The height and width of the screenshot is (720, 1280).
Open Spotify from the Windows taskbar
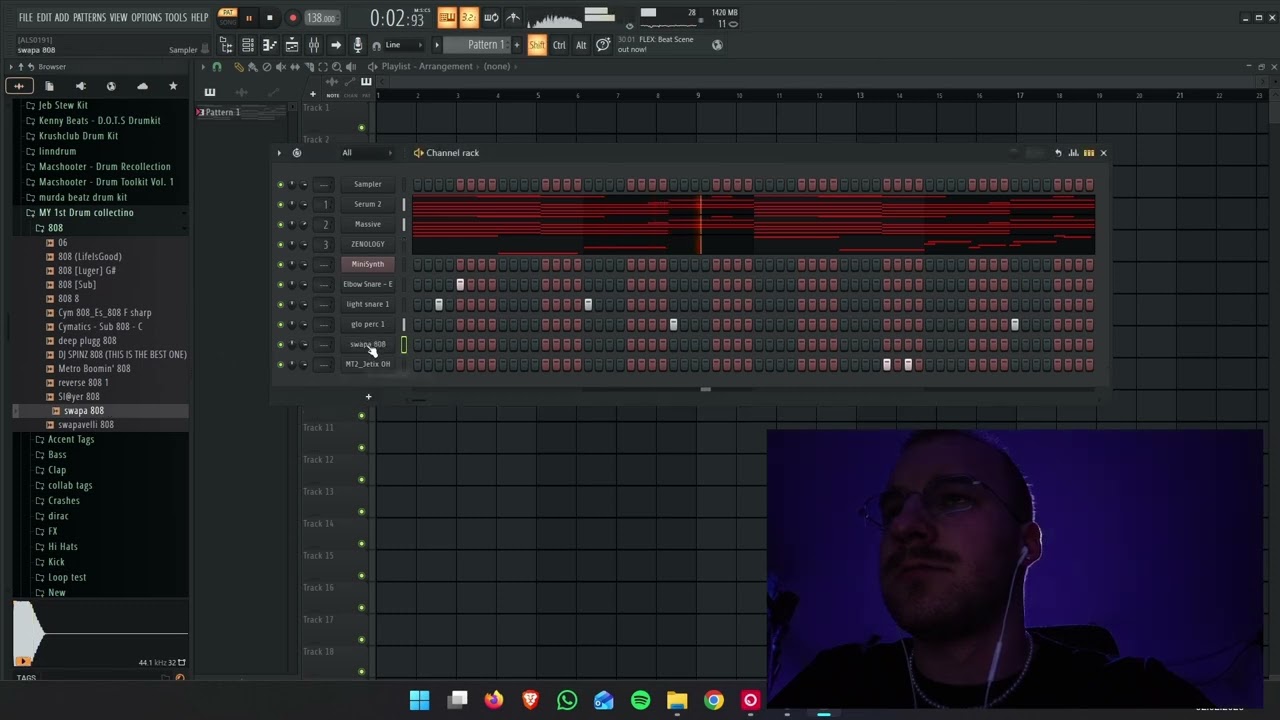click(640, 700)
